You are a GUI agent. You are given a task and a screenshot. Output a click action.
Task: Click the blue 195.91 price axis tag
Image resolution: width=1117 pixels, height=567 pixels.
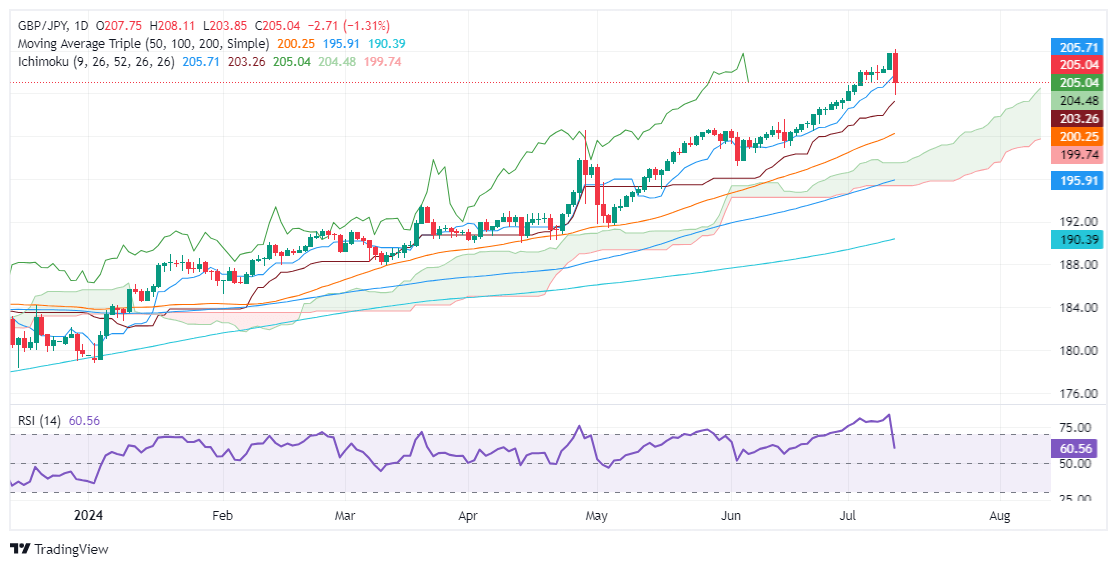tap(1079, 181)
